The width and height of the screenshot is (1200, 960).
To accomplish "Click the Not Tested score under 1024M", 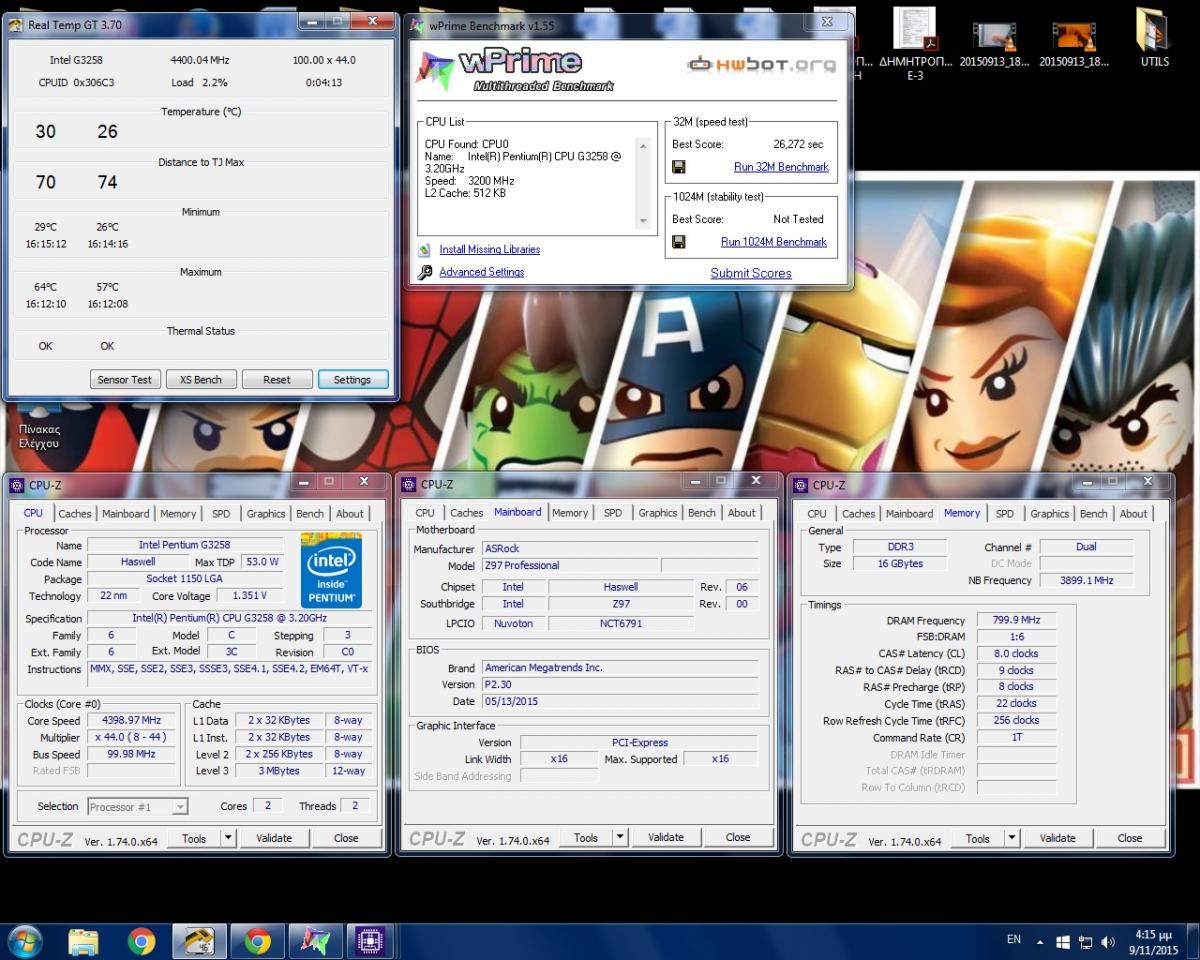I will click(x=798, y=219).
